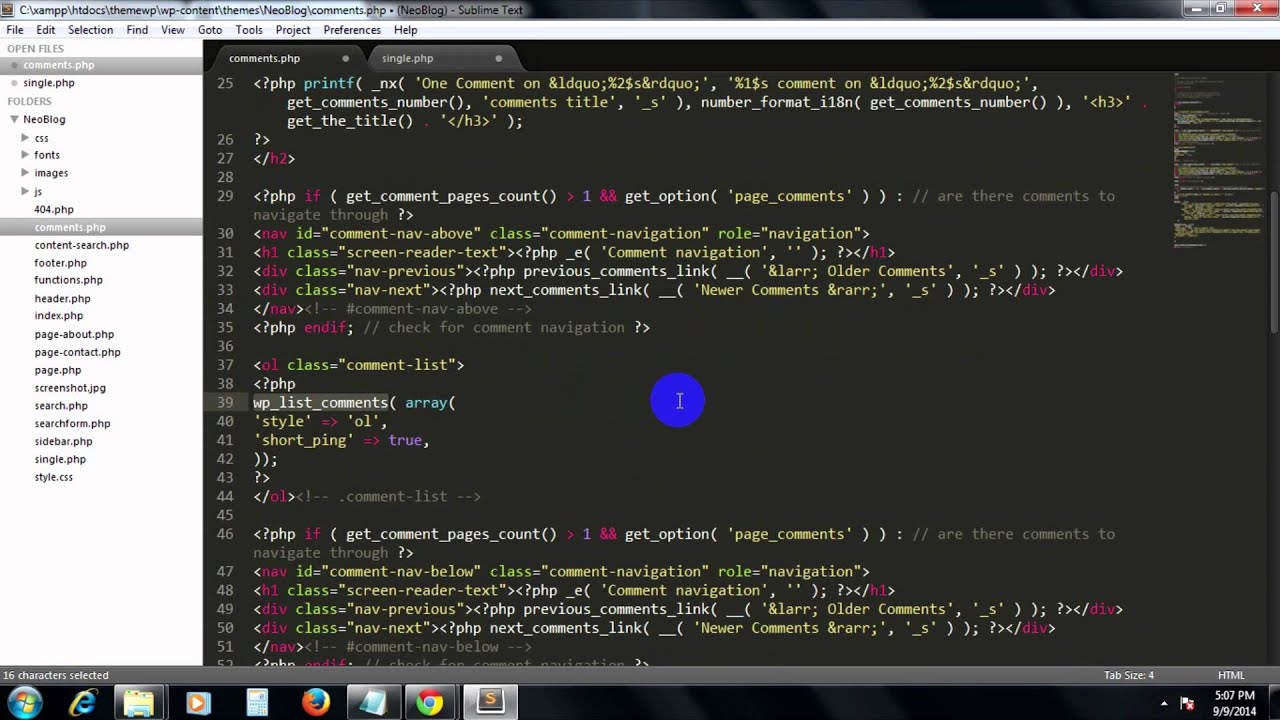Close the single.php tab via its dot
Viewport: 1280px width, 720px height.
point(498,58)
